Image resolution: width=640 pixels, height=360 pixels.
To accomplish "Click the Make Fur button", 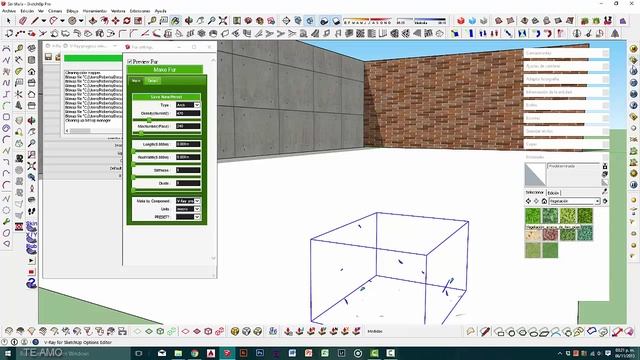I will (x=165, y=70).
